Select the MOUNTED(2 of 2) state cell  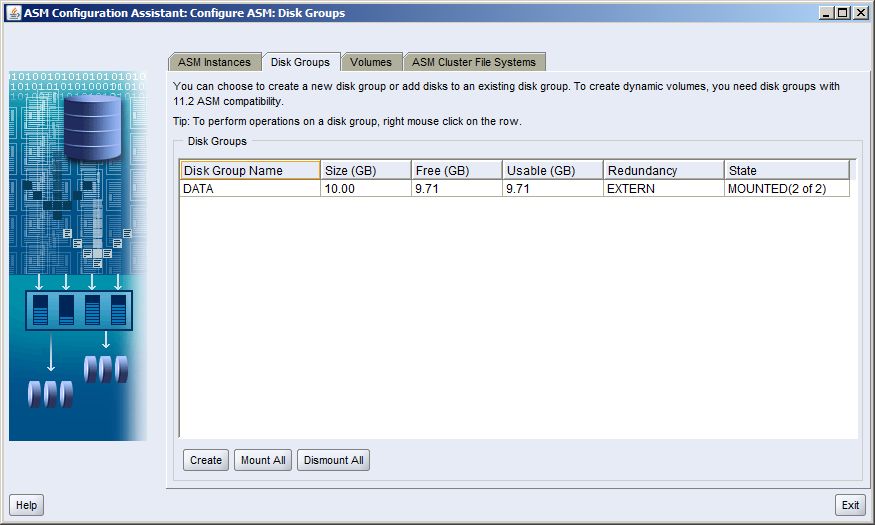[787, 189]
